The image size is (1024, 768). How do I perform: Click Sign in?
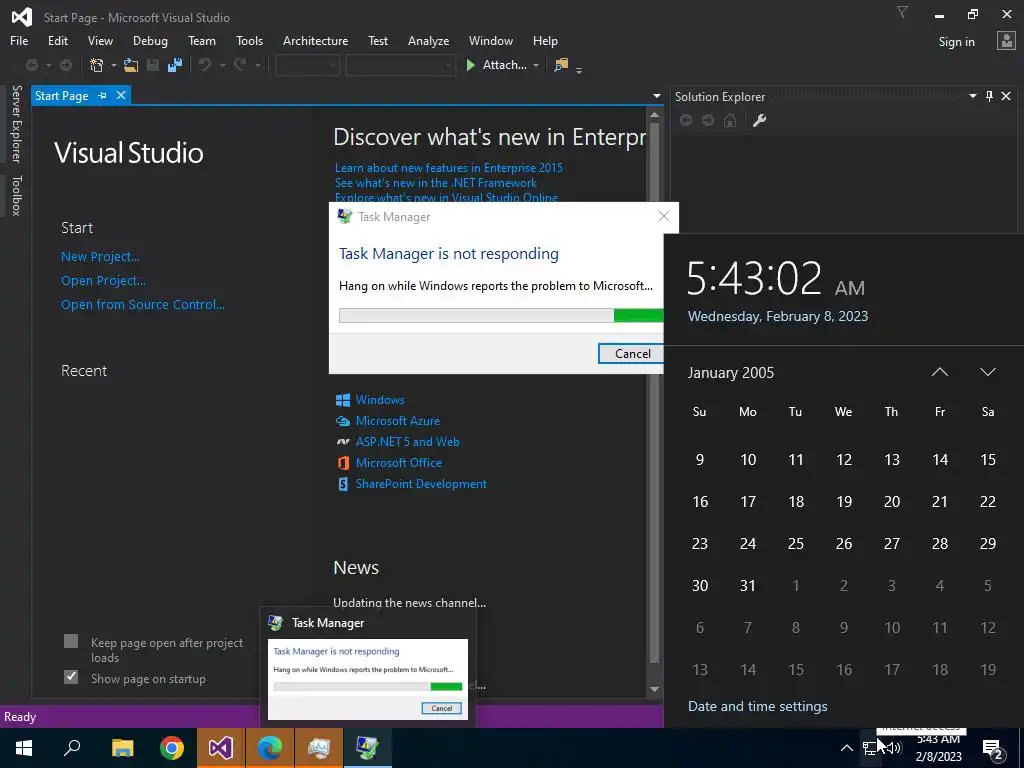[956, 42]
